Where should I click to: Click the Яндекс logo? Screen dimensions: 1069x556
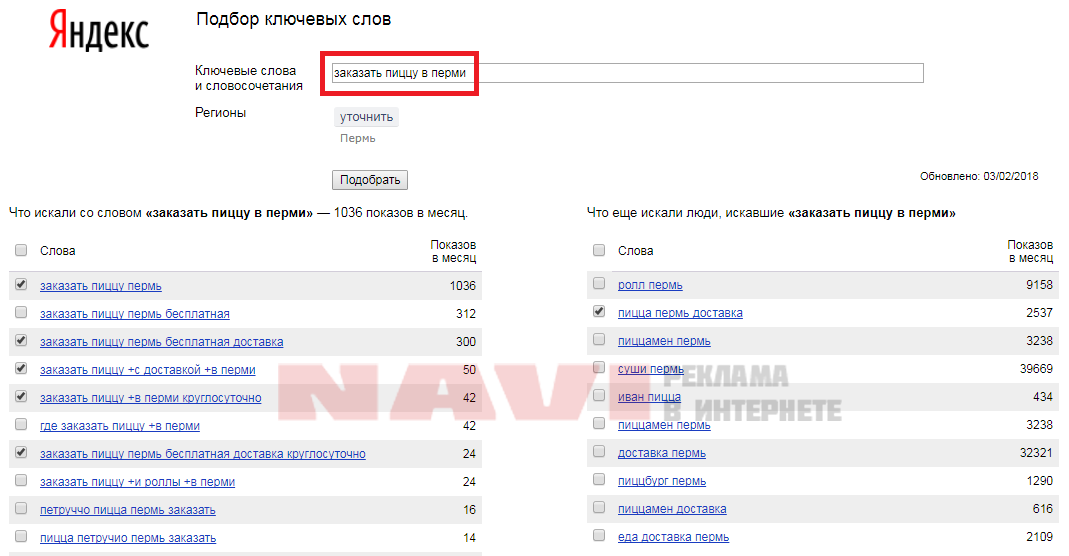[x=99, y=31]
